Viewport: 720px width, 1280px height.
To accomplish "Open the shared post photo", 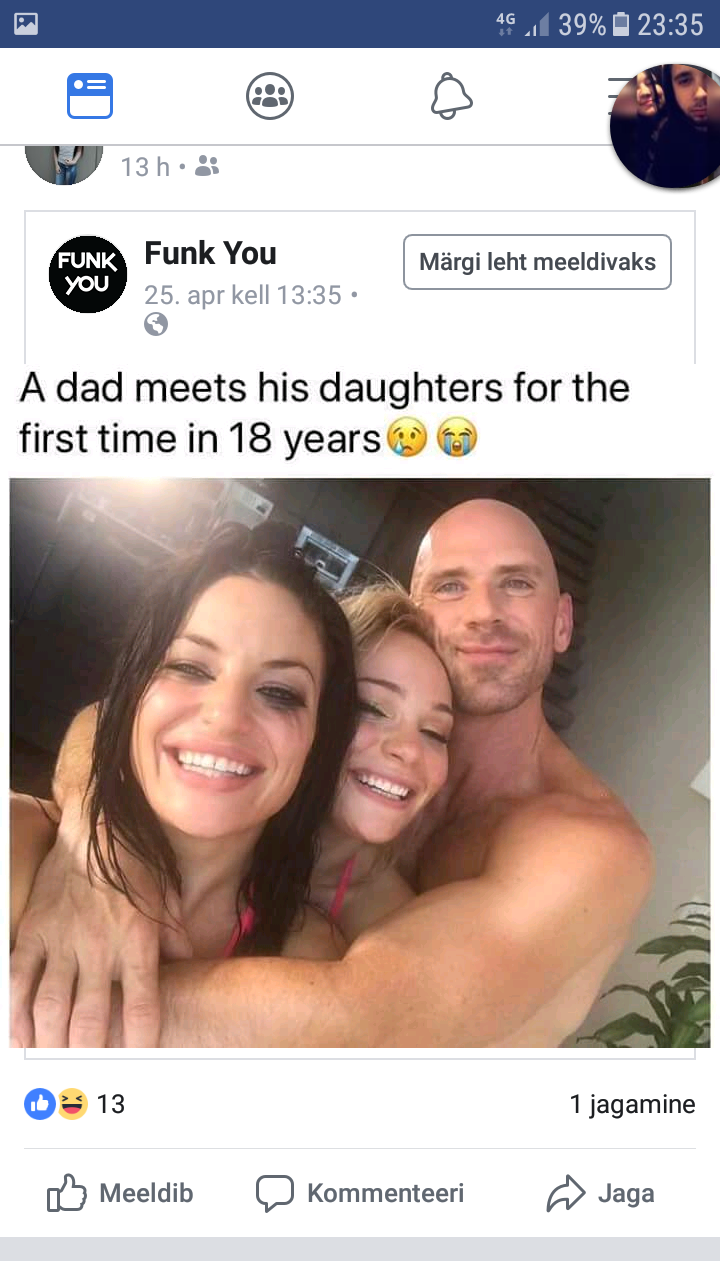I will coord(360,762).
